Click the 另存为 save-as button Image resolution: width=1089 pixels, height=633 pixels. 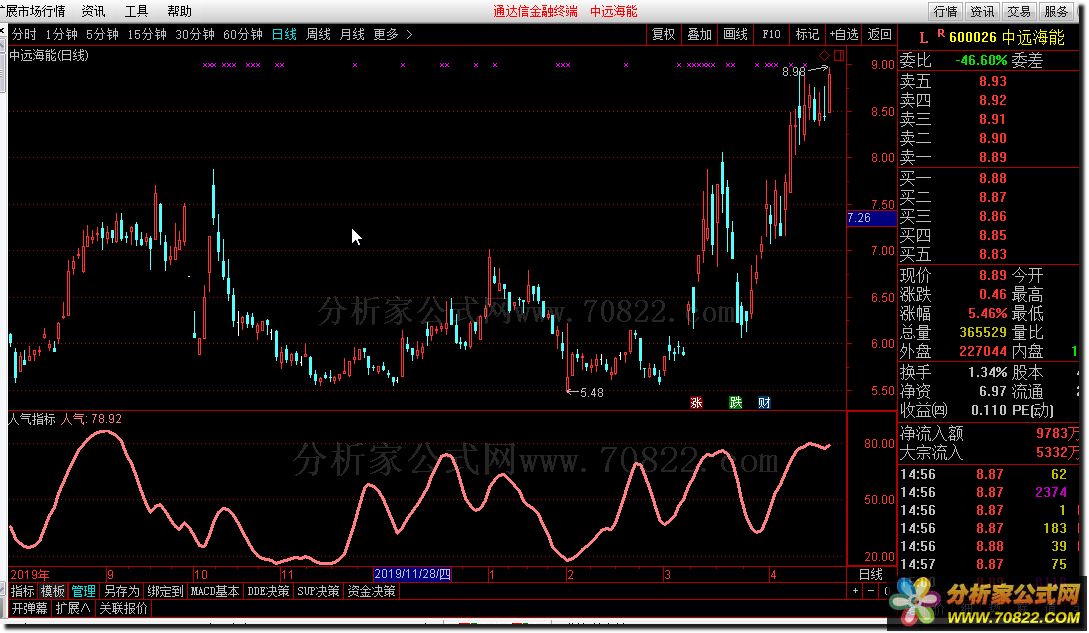point(122,591)
